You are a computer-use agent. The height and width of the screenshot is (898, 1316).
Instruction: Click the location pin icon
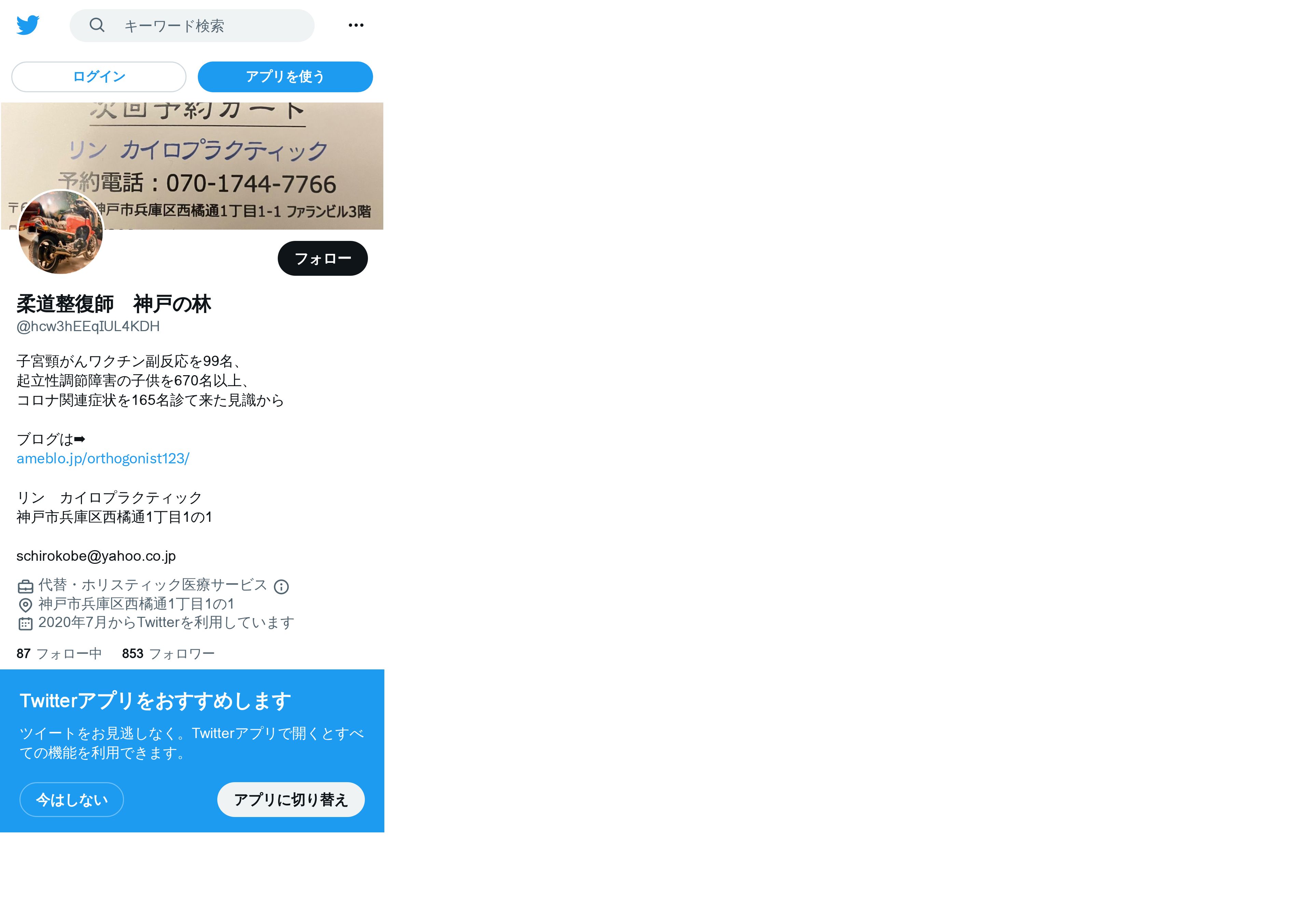point(26,605)
